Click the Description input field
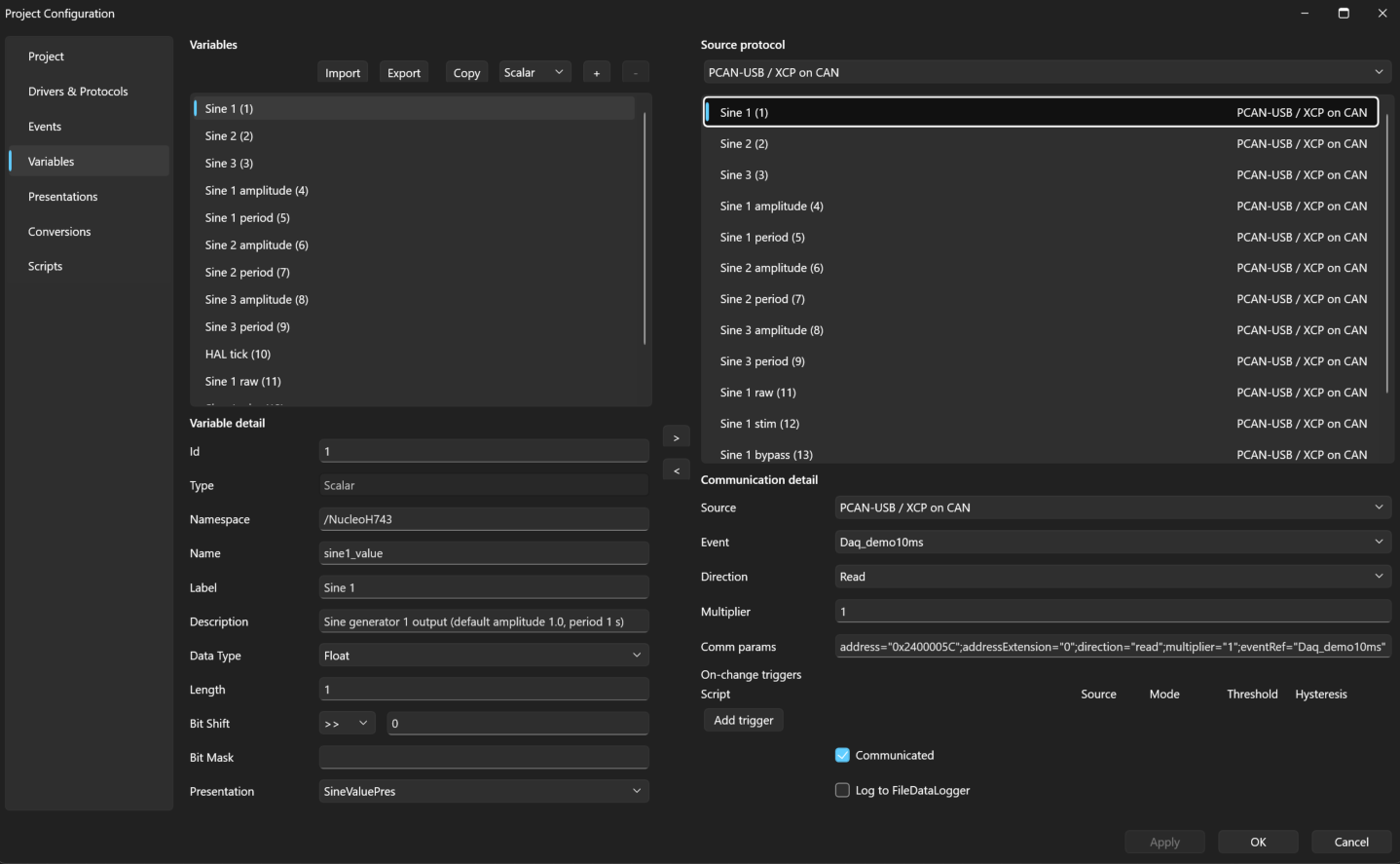This screenshot has height=864, width=1400. (x=484, y=621)
